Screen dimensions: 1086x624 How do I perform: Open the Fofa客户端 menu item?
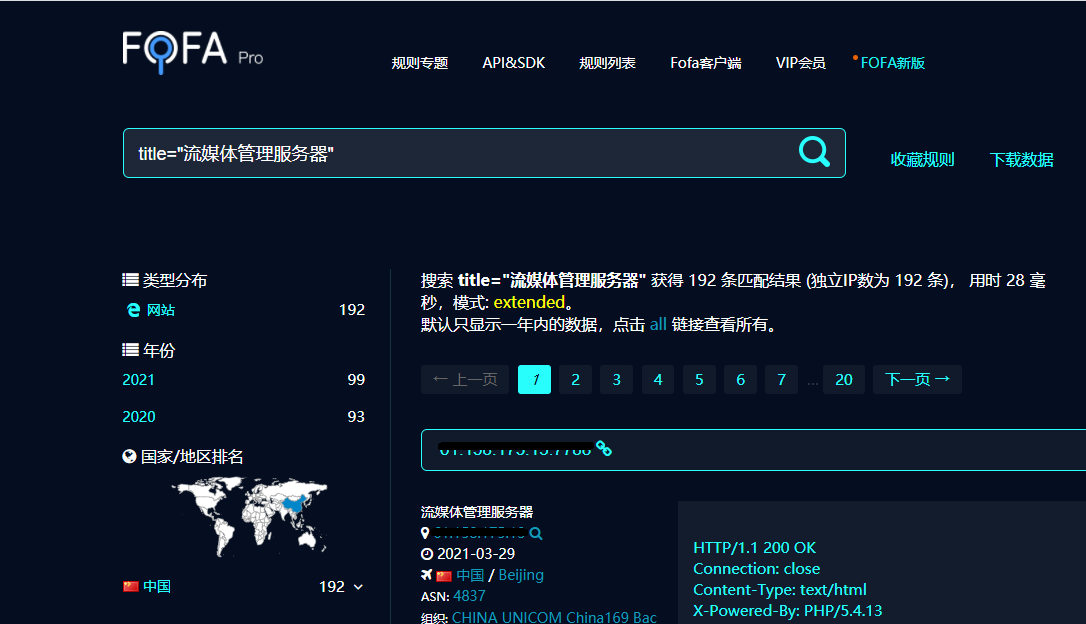click(706, 63)
